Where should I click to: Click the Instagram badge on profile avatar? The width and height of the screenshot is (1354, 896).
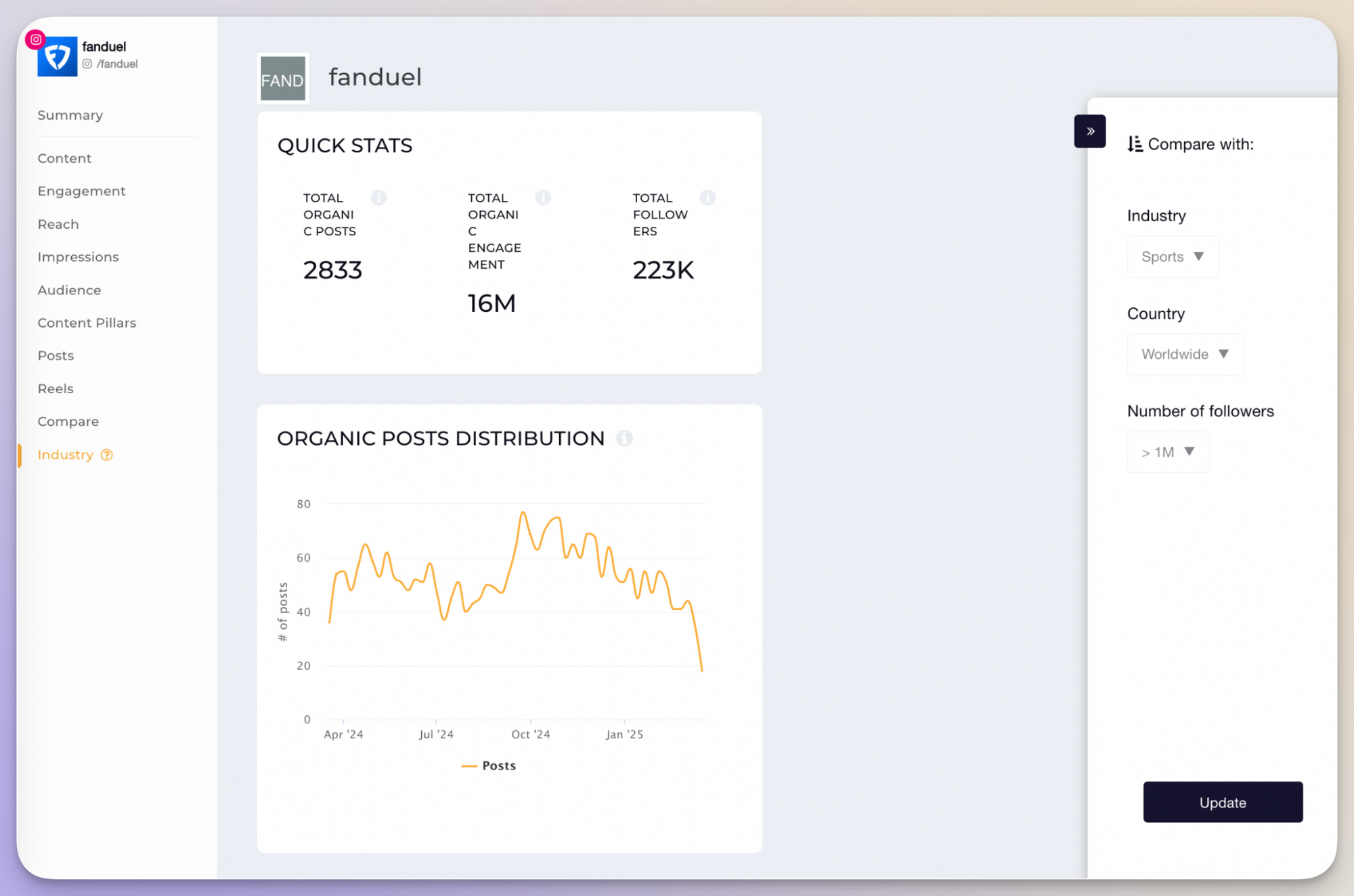coord(36,40)
